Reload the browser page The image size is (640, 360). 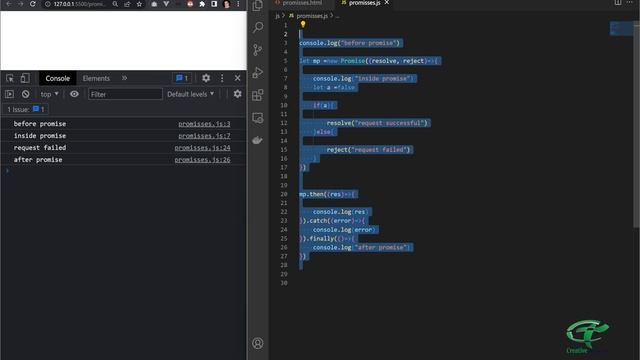point(33,4)
